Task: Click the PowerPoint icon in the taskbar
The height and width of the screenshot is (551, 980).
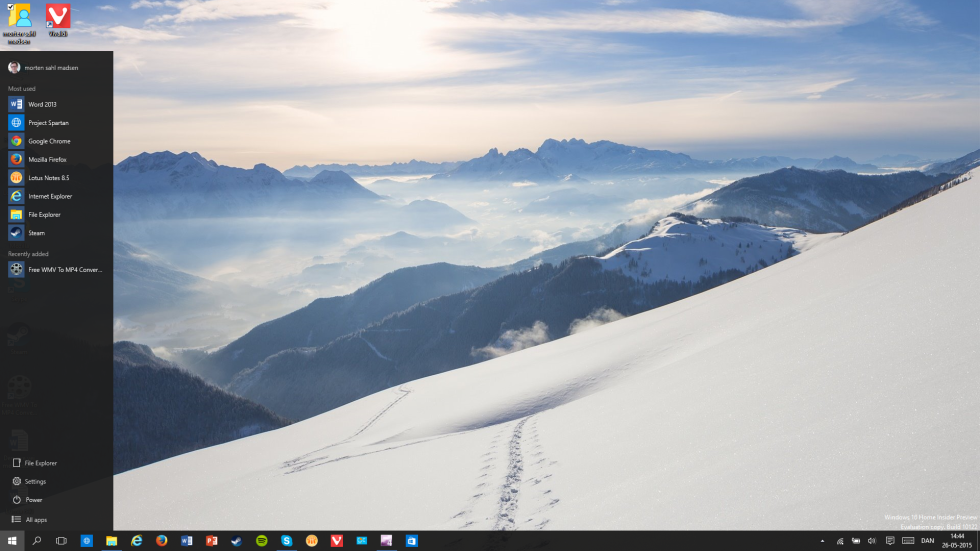Action: click(212, 541)
